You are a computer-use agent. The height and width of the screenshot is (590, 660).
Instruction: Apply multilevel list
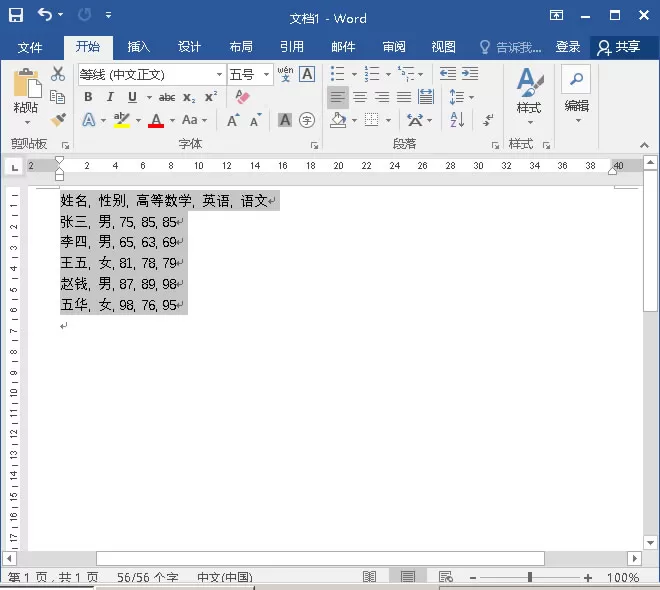(406, 74)
